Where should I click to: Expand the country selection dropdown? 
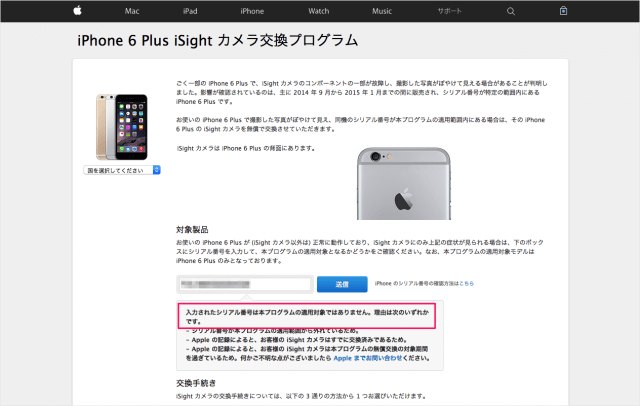point(122,170)
